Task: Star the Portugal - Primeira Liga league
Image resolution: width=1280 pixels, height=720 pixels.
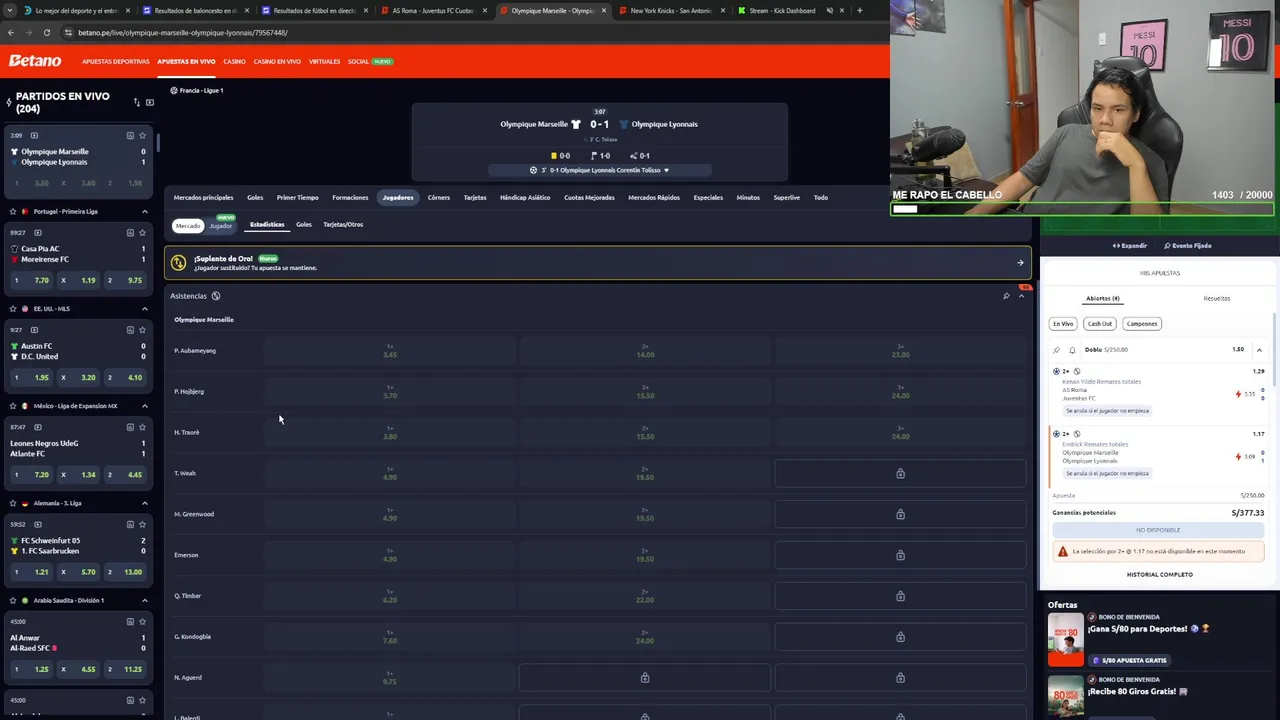Action: [13, 211]
